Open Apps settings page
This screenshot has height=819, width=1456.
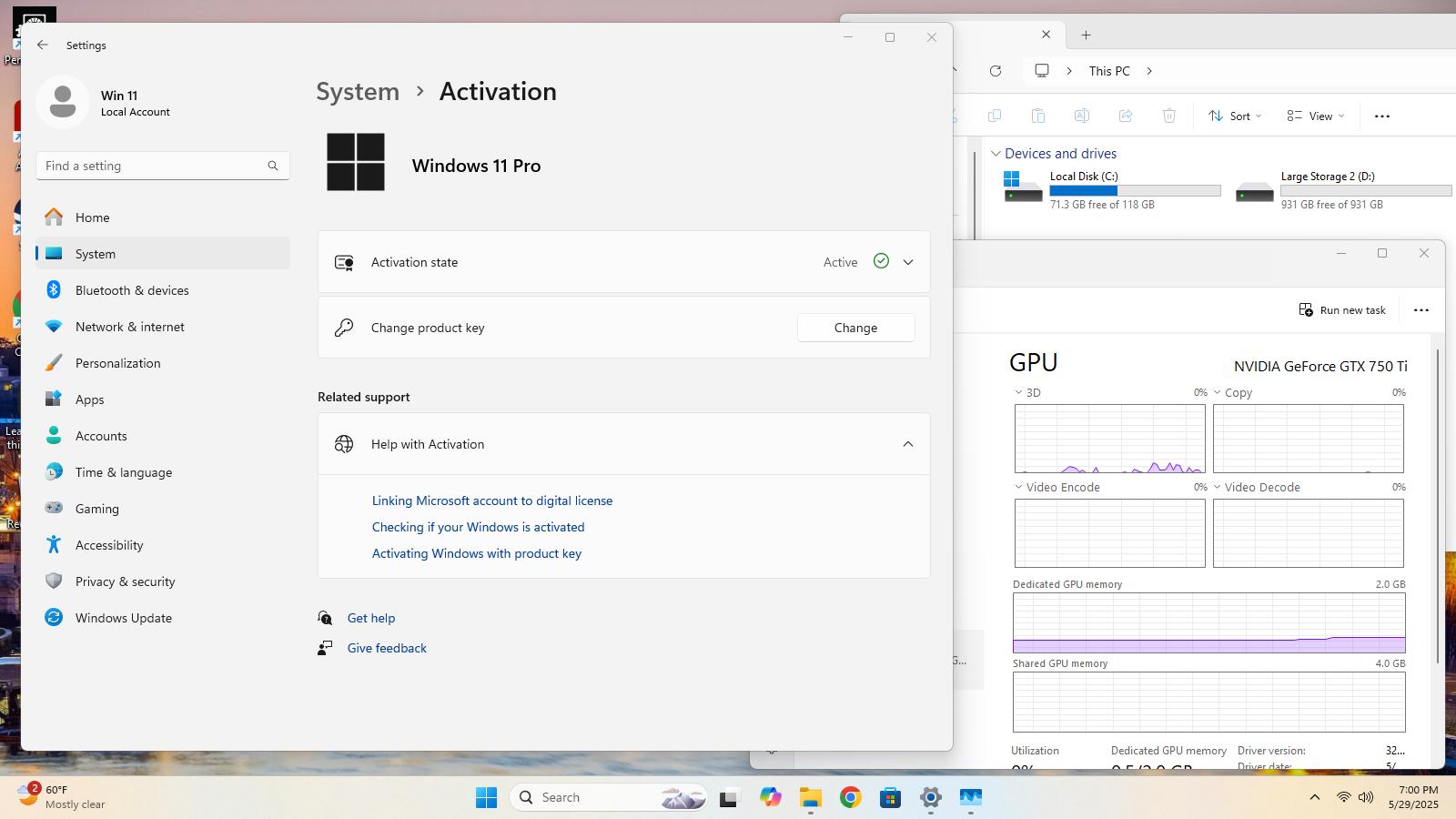(163, 399)
